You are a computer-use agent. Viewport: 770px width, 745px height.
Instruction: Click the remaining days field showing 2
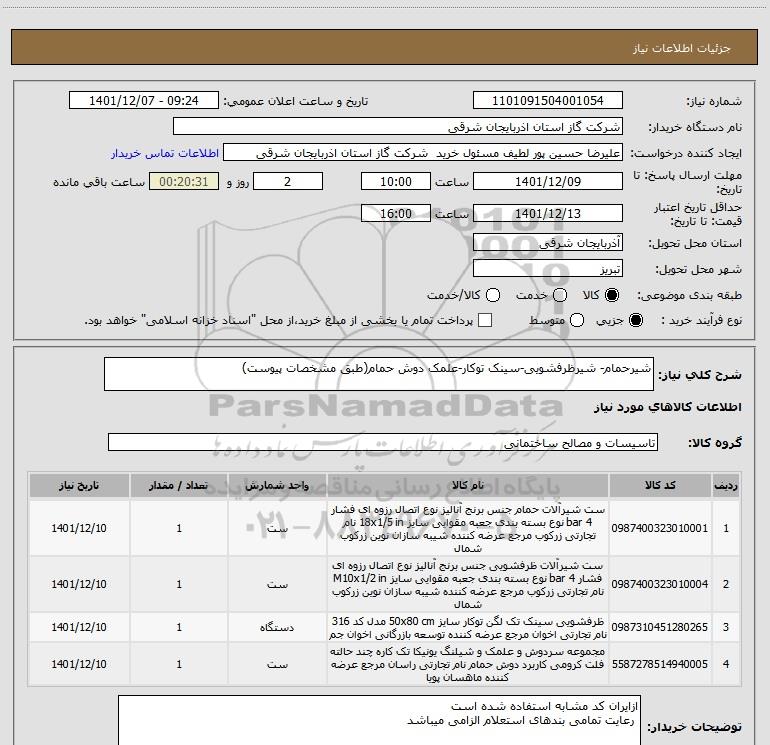click(x=288, y=181)
